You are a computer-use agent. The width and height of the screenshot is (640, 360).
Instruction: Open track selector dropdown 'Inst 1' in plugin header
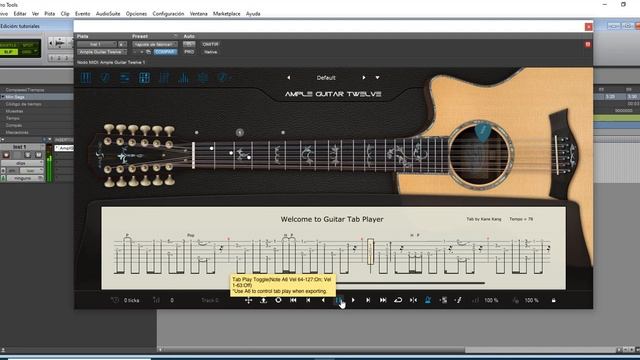[97, 44]
